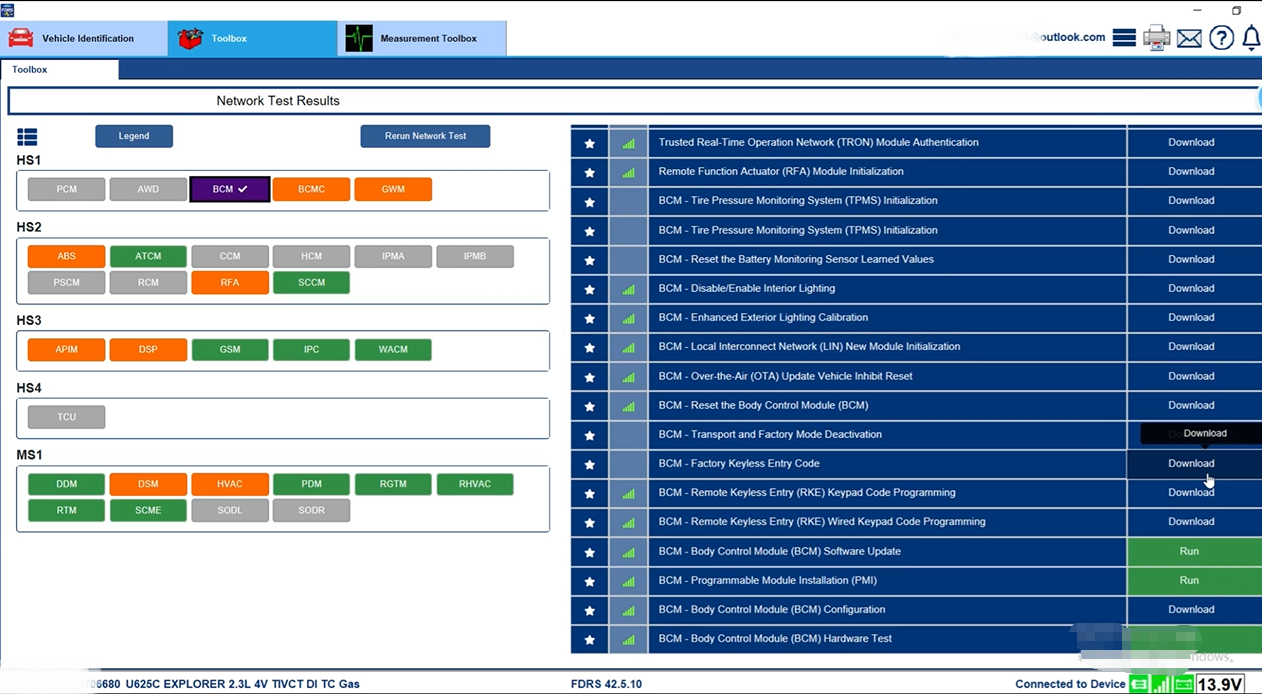Image resolution: width=1262 pixels, height=694 pixels.
Task: Click the help question mark icon
Action: click(1221, 38)
